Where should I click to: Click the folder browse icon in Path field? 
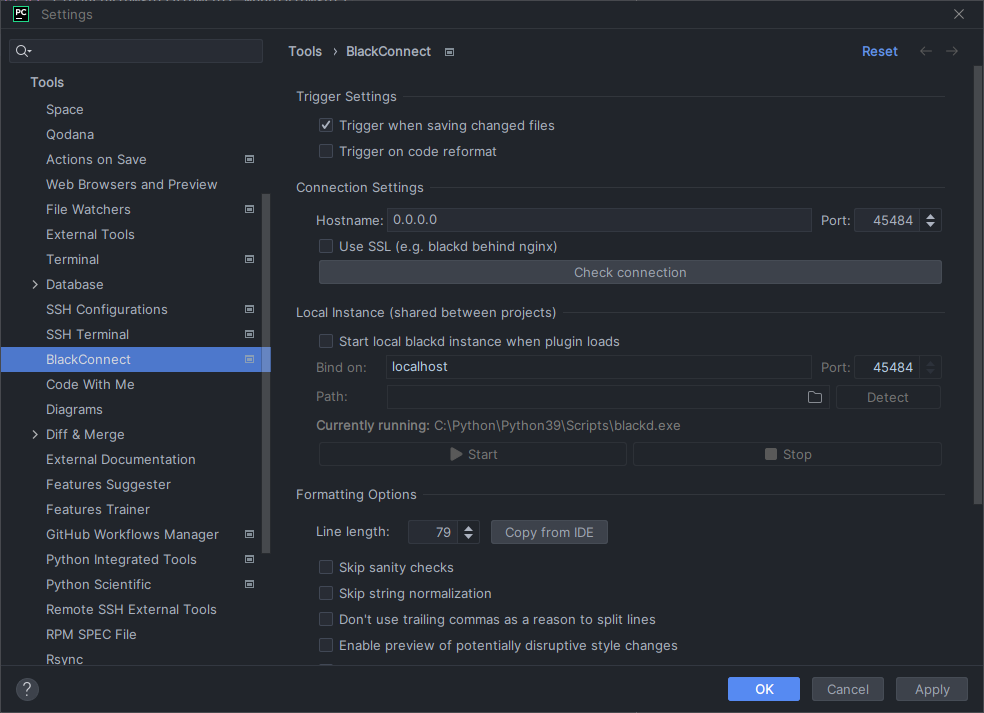tap(815, 397)
